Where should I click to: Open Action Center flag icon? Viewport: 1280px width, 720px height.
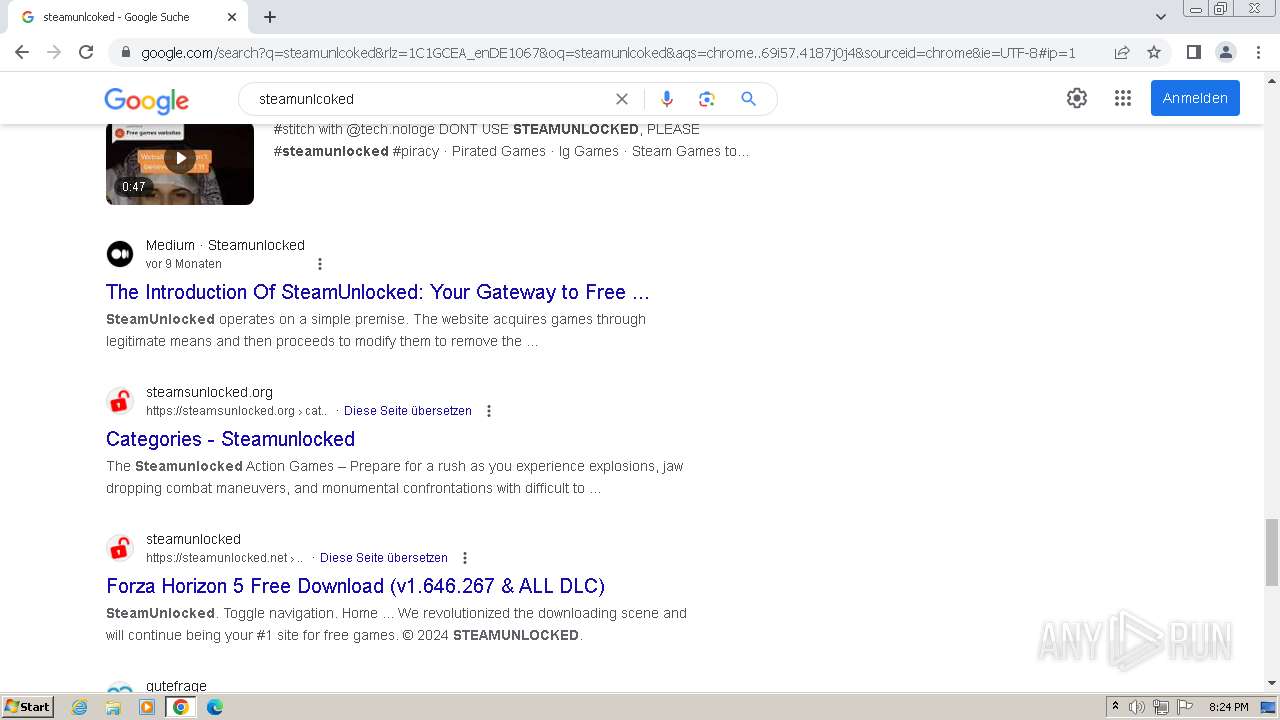(1185, 707)
